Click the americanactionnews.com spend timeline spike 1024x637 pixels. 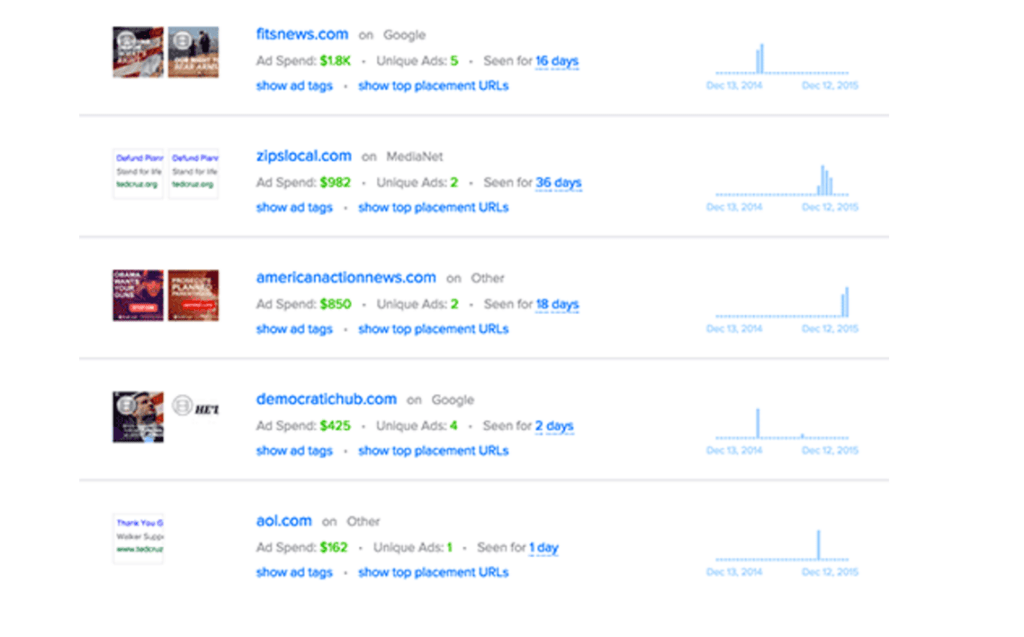click(x=845, y=302)
